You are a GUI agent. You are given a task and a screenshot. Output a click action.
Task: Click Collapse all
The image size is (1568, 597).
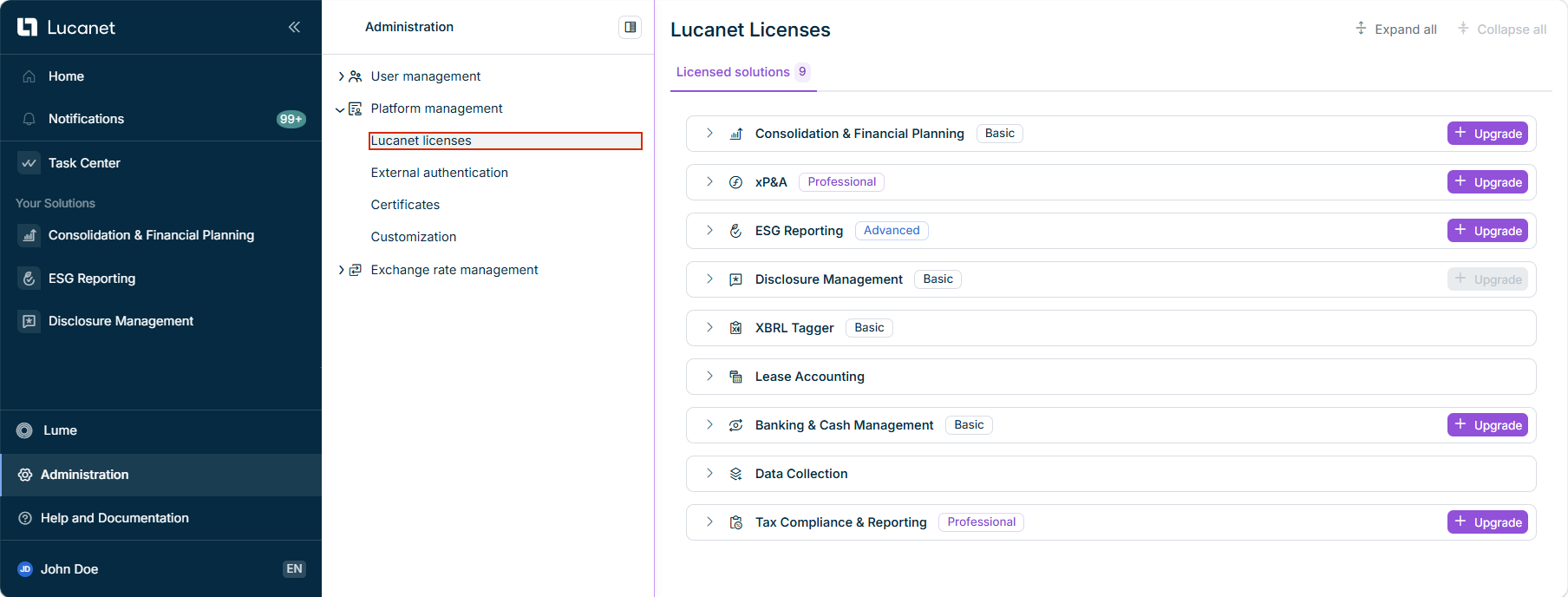tap(1501, 30)
